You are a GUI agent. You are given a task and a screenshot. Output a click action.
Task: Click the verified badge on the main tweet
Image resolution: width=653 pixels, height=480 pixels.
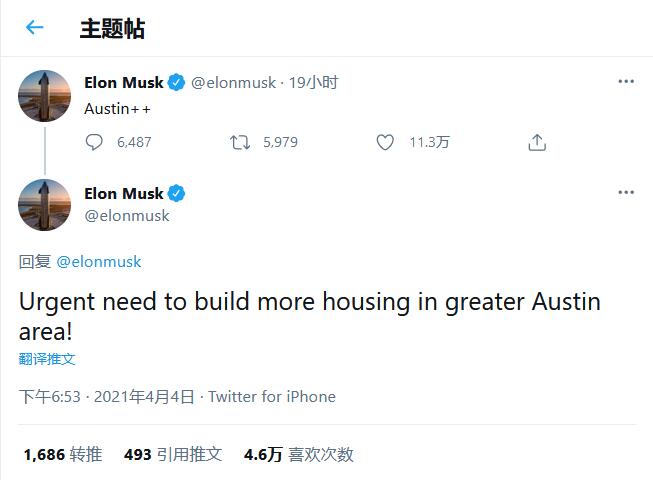(x=176, y=194)
